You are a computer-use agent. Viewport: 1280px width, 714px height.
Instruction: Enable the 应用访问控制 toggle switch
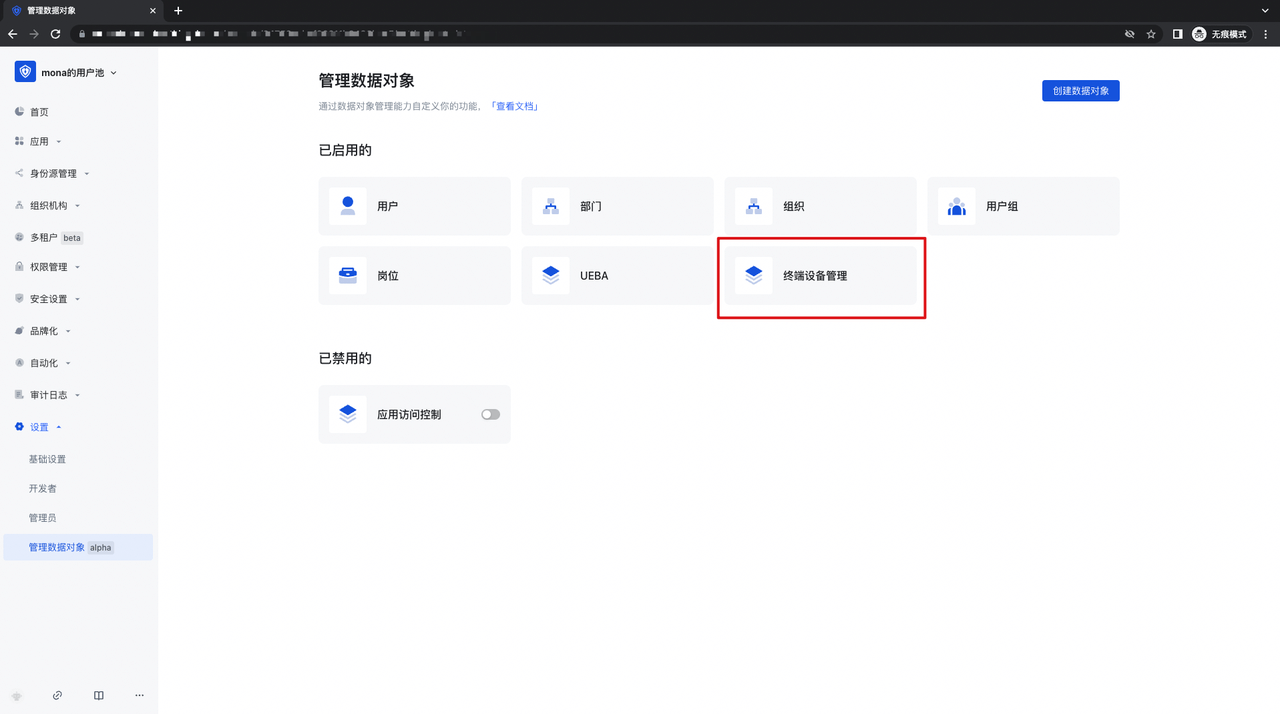tap(490, 414)
